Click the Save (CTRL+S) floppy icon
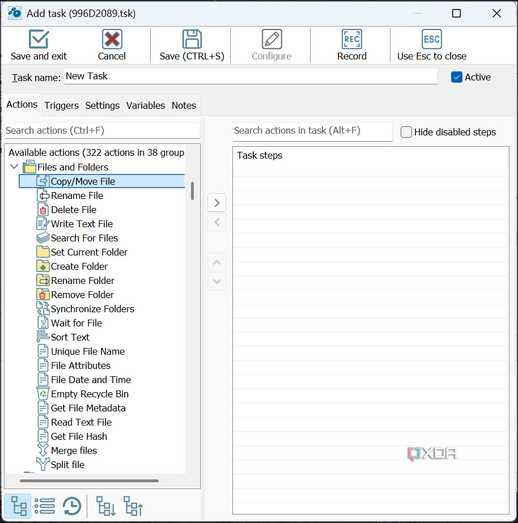Image resolution: width=518 pixels, height=523 pixels. pos(192,39)
